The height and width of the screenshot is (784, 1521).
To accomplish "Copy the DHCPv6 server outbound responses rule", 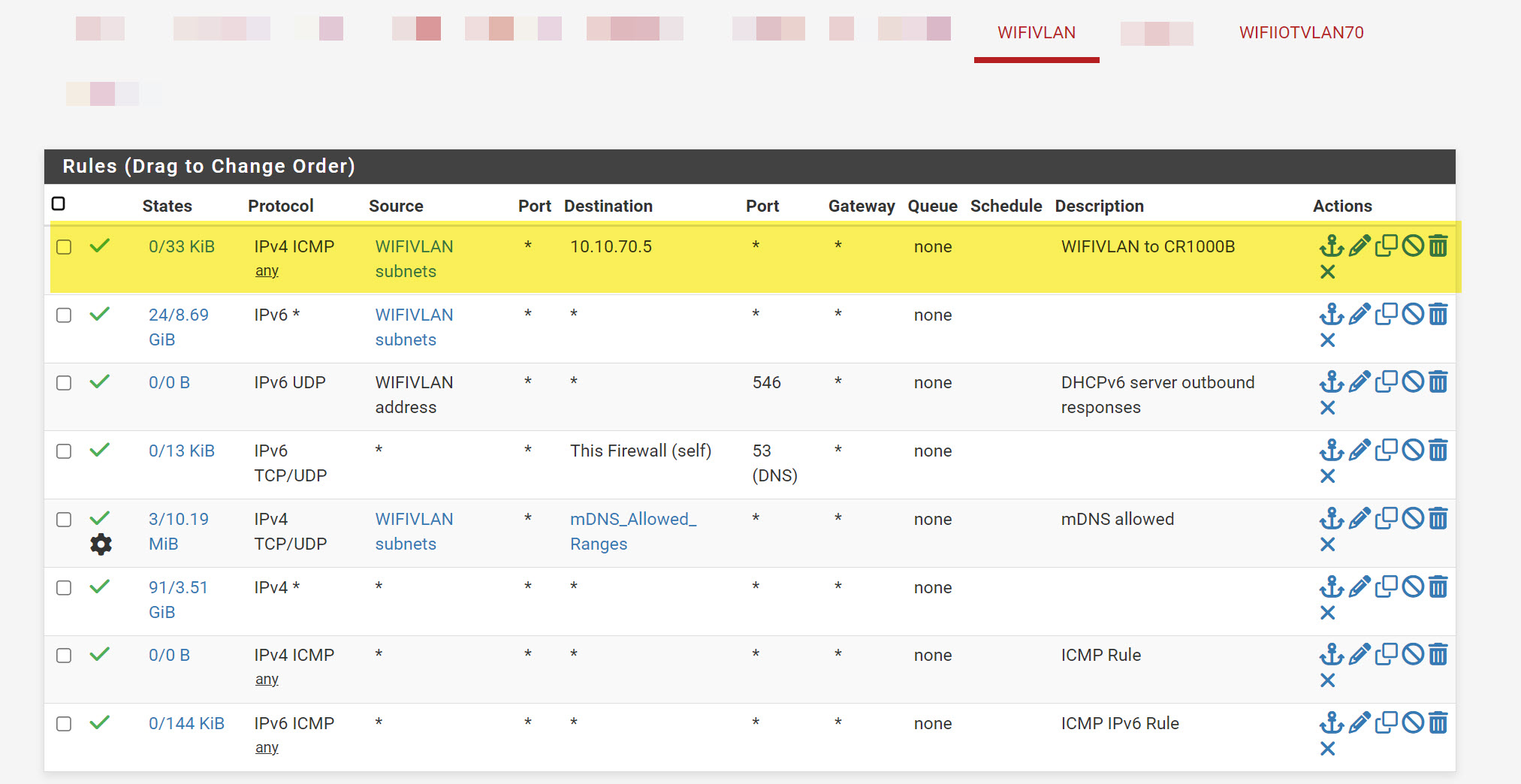I will tap(1386, 381).
